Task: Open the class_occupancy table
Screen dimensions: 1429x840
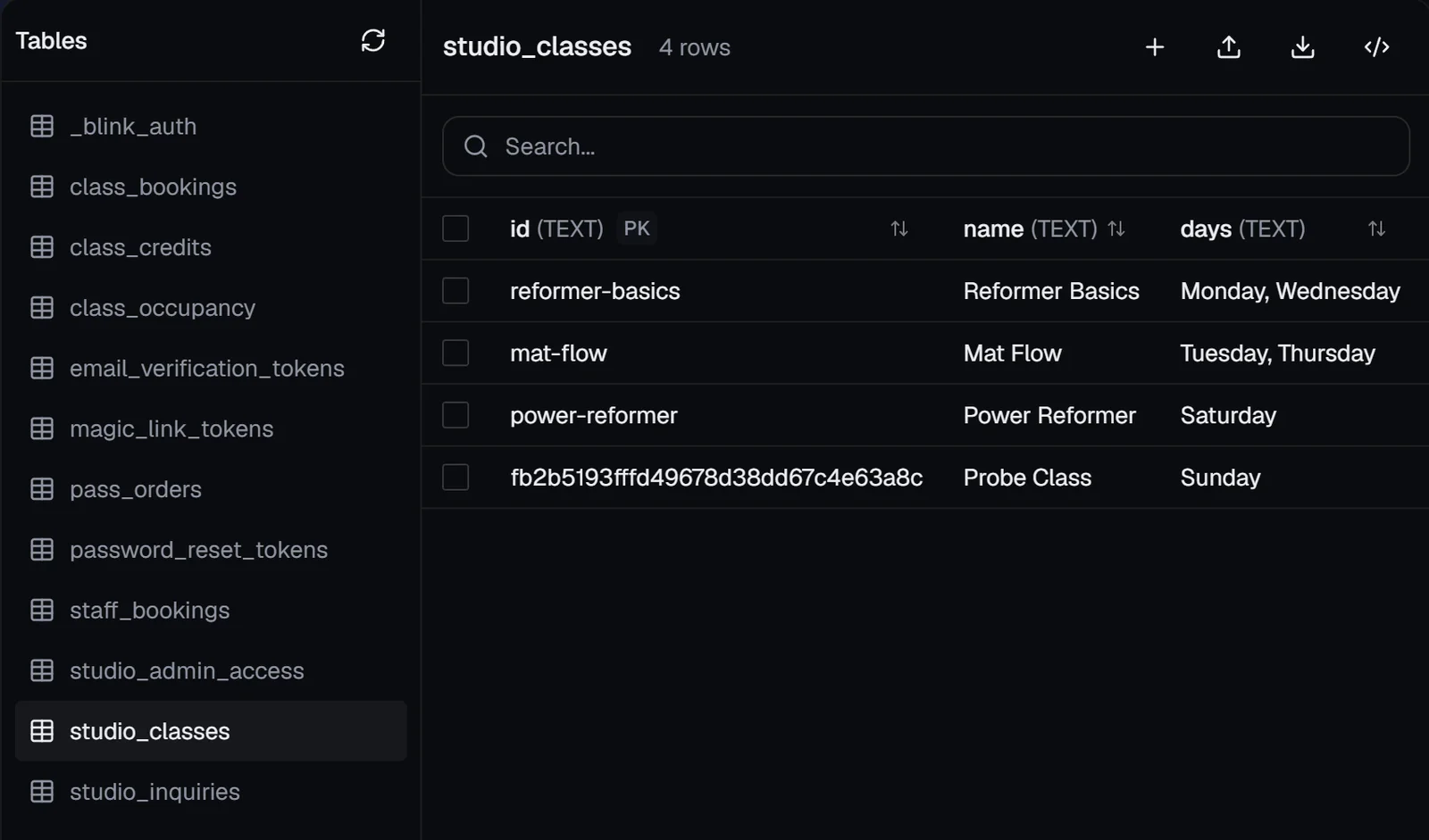Action: 211,308
